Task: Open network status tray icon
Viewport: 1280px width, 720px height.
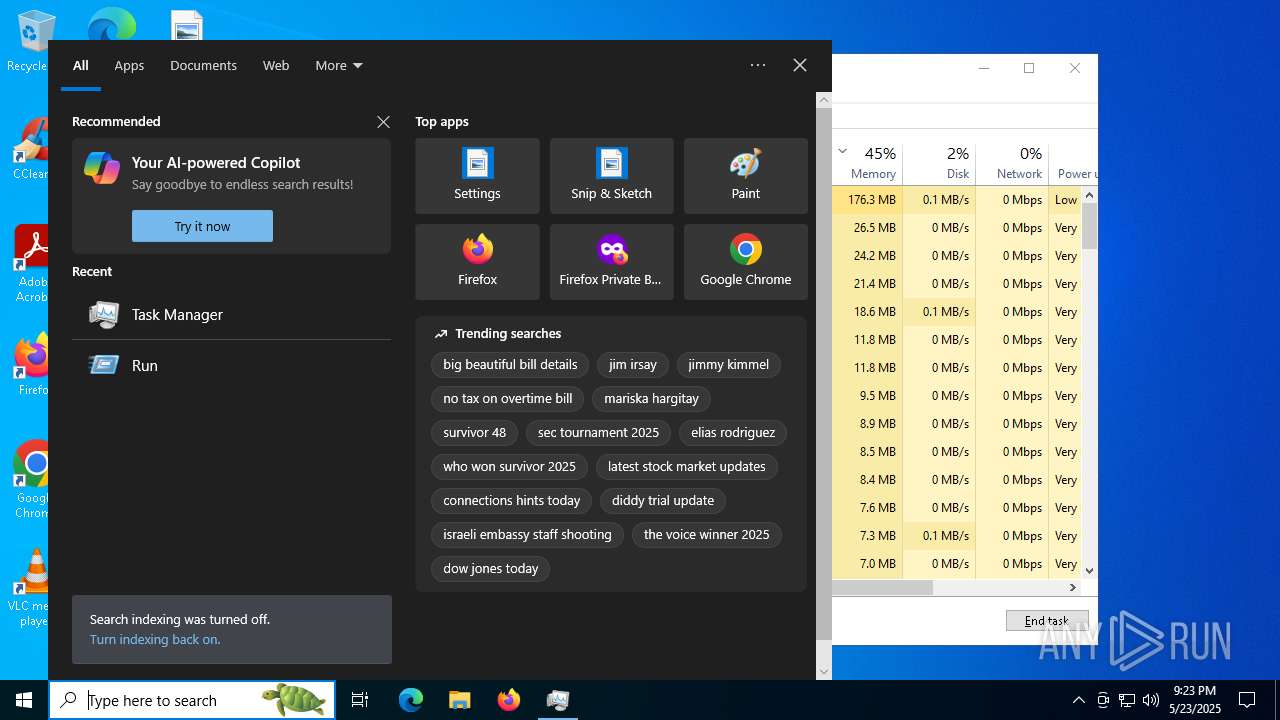Action: pyautogui.click(x=1127, y=700)
